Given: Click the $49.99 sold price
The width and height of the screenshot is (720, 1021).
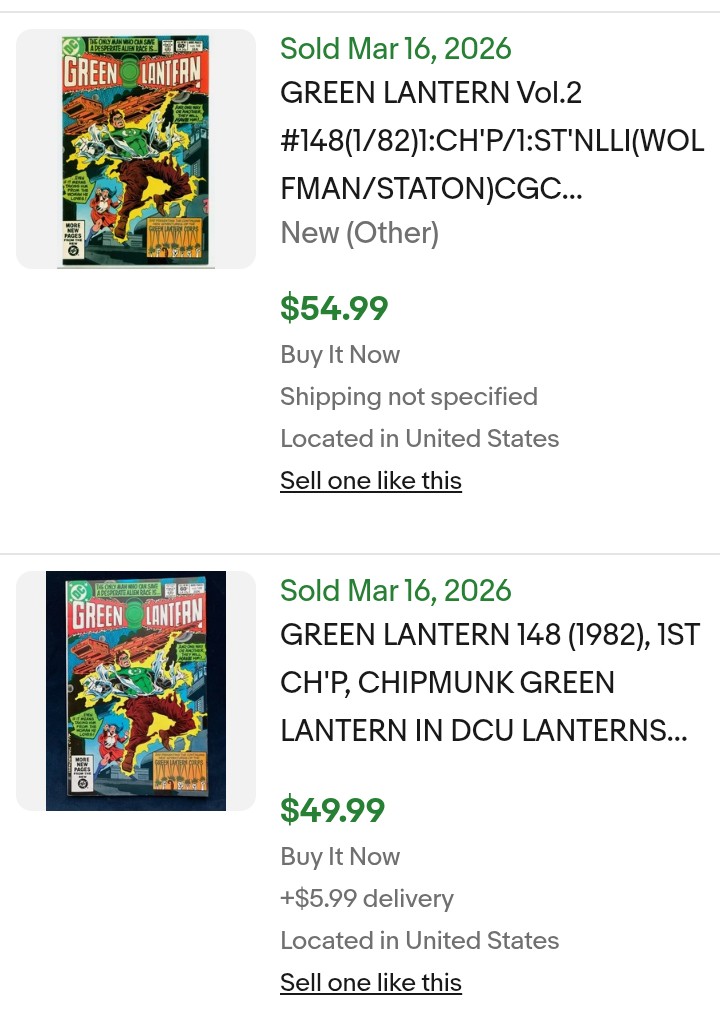Looking at the screenshot, I should tap(332, 810).
